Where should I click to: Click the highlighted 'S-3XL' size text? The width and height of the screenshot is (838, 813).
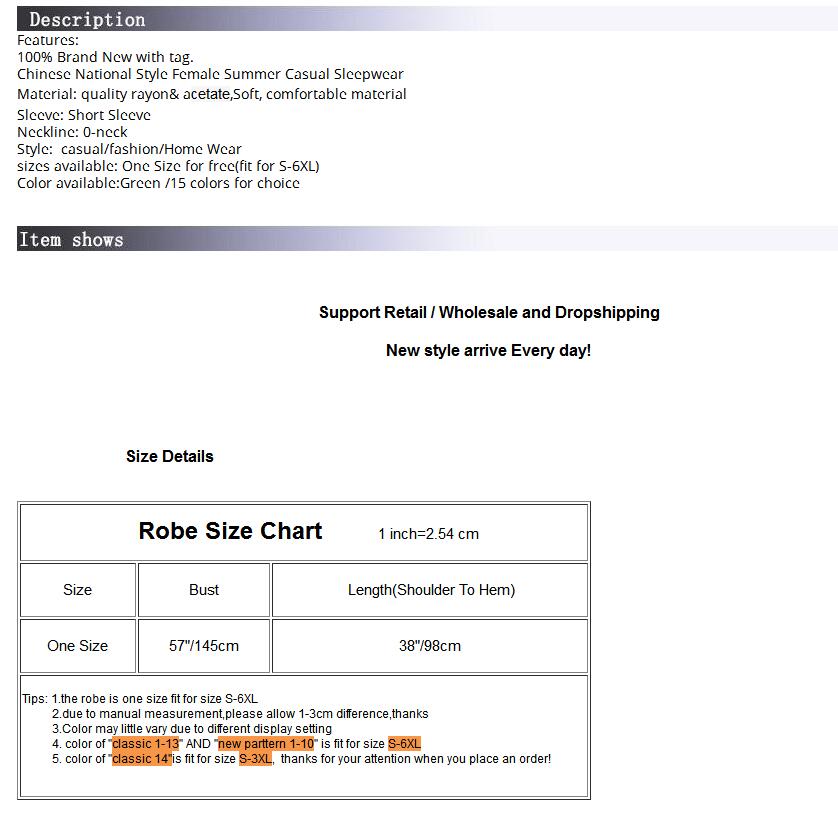click(255, 759)
